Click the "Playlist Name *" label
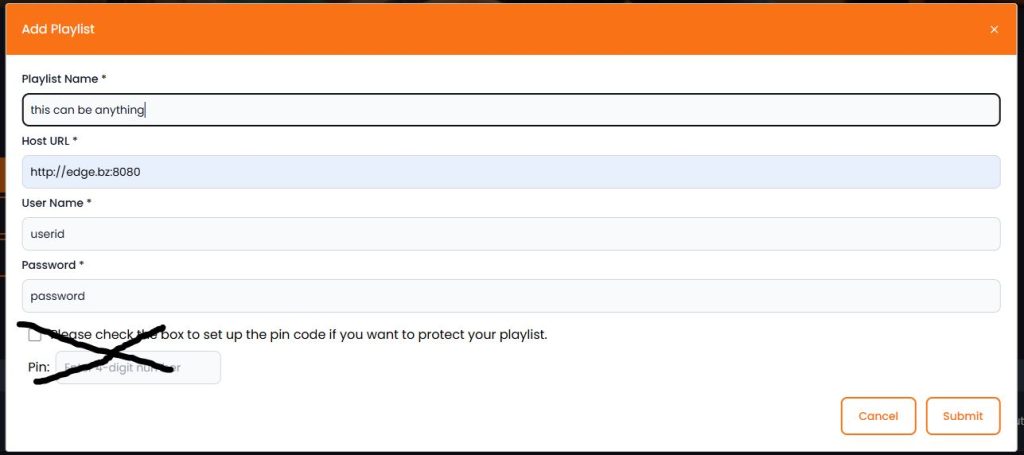Viewport: 1024px width, 455px height. pyautogui.click(x=64, y=78)
